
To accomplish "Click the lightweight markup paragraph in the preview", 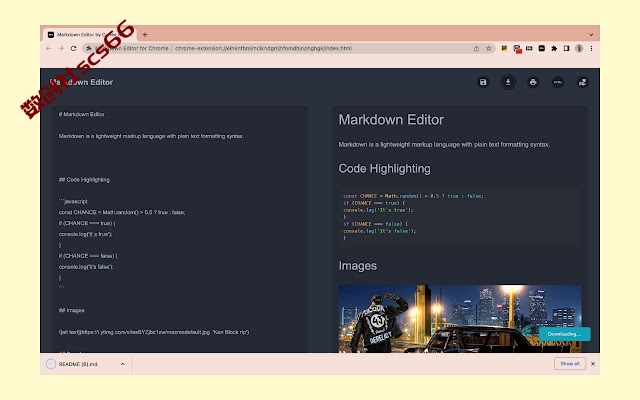I will [444, 144].
